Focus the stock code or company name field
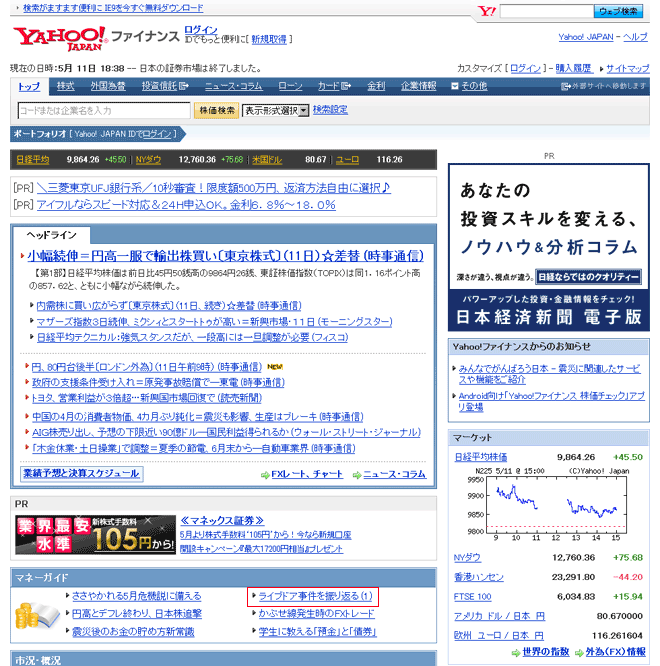 pos(103,110)
